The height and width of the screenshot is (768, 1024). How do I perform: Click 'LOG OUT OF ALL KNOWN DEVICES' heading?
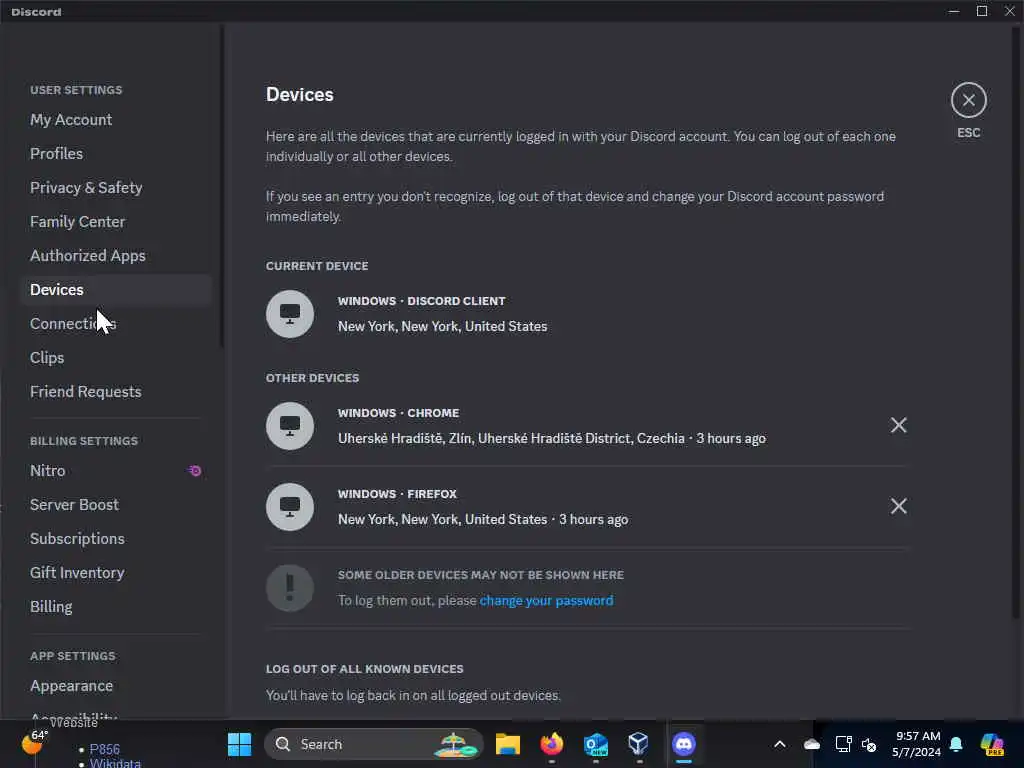coord(364,669)
